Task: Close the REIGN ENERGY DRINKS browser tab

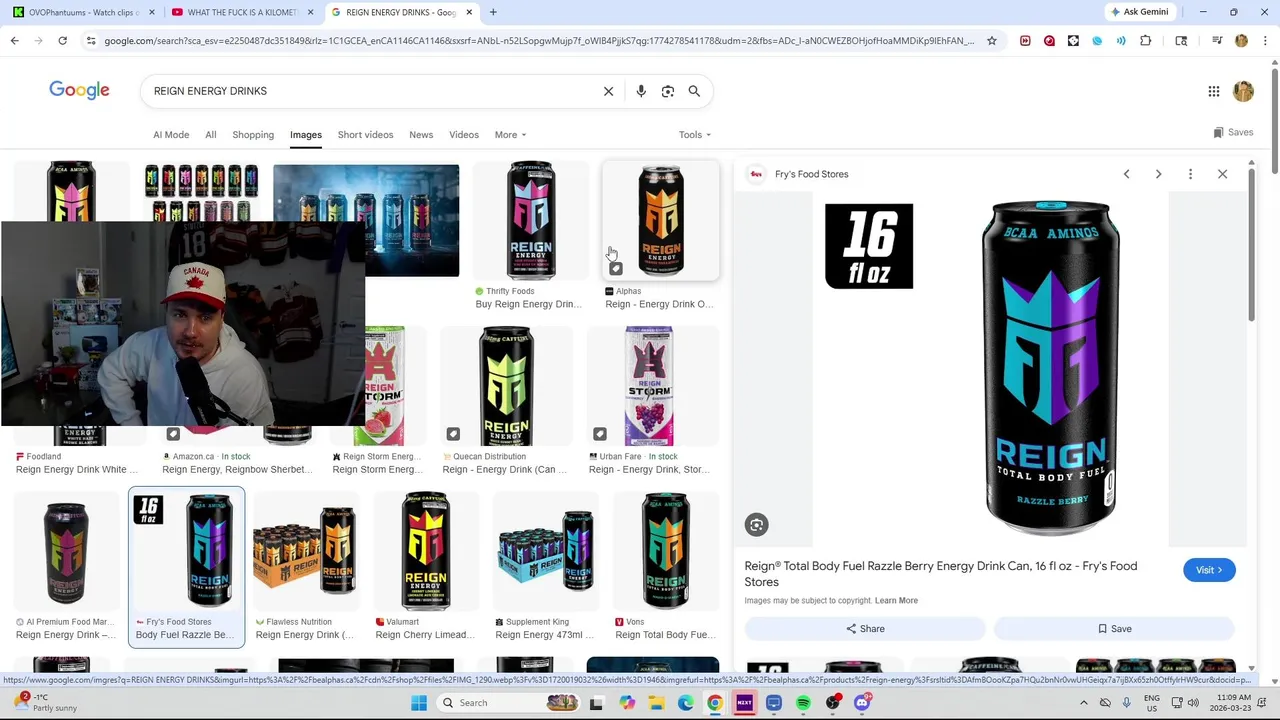Action: point(469,12)
